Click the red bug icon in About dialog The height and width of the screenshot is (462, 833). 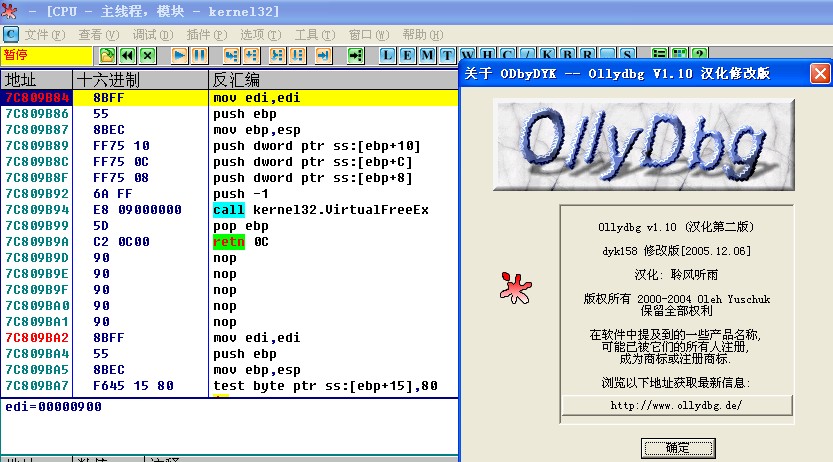pyautogui.click(x=515, y=288)
